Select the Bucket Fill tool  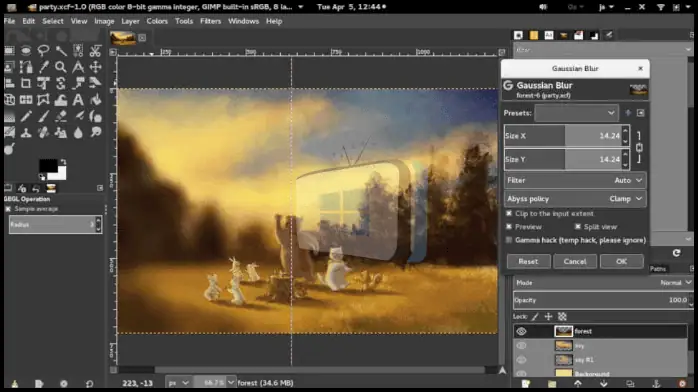(95, 100)
